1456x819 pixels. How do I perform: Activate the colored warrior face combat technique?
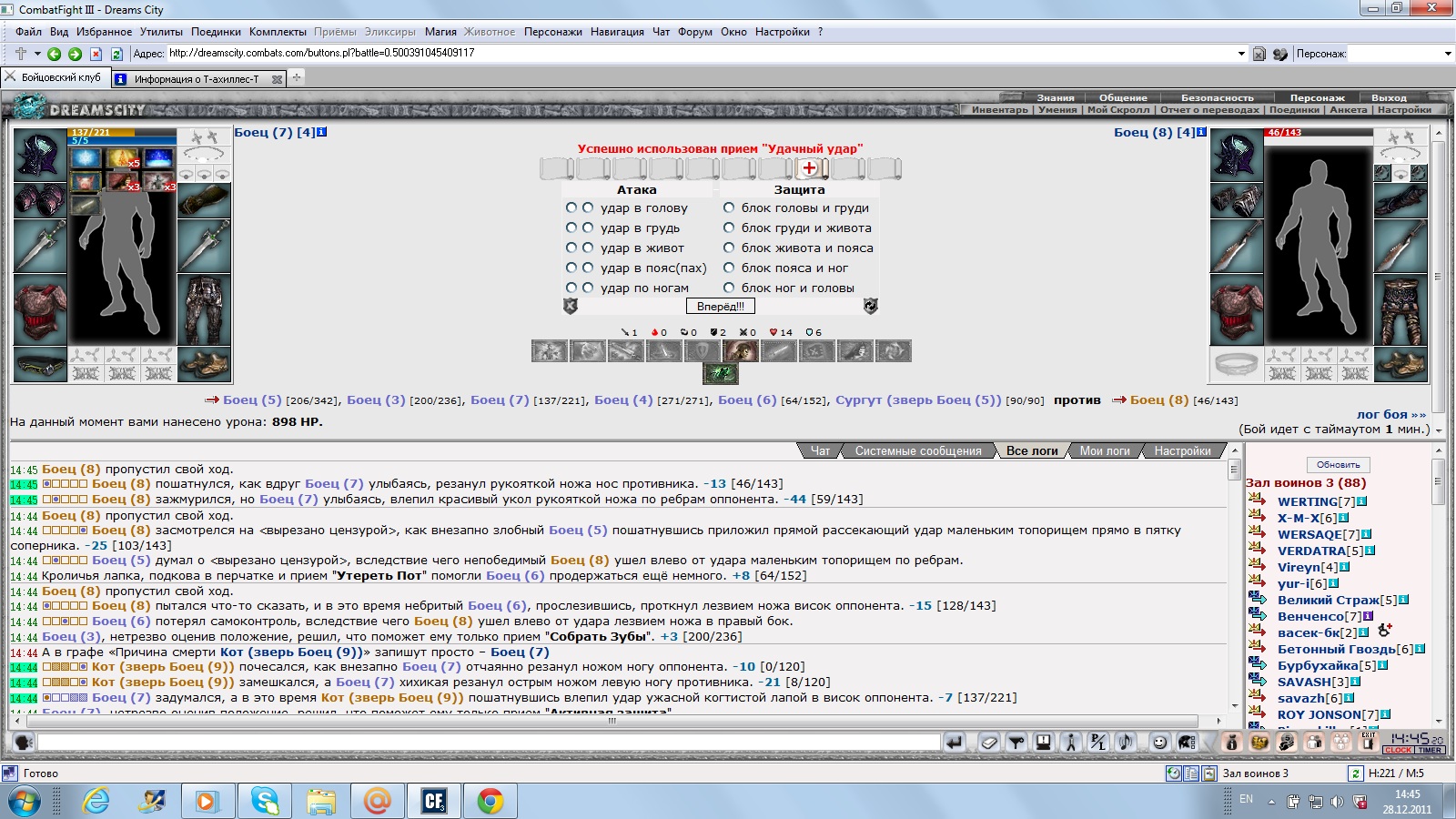pos(740,350)
